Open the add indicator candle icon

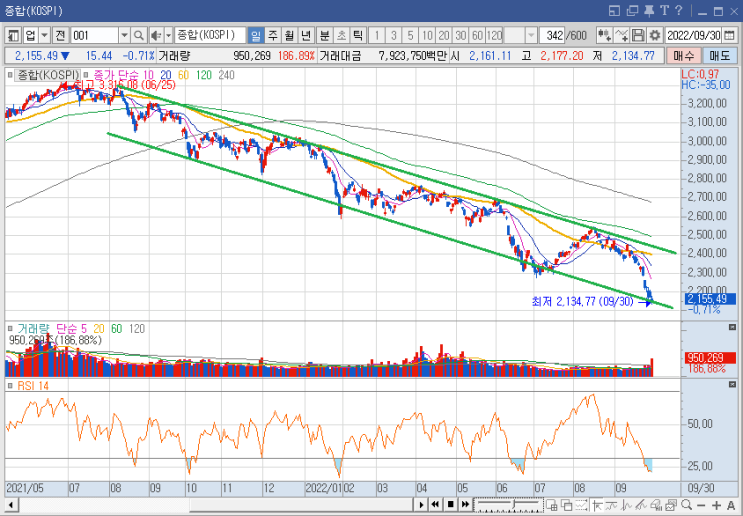[x=604, y=35]
